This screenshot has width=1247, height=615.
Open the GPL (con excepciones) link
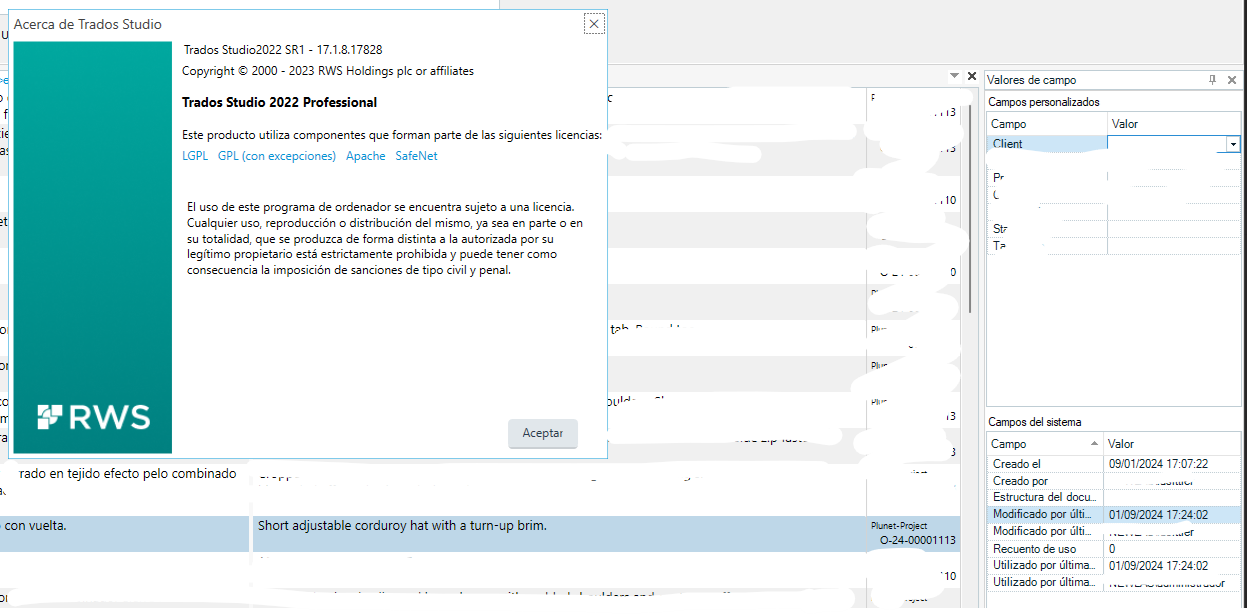coord(277,156)
